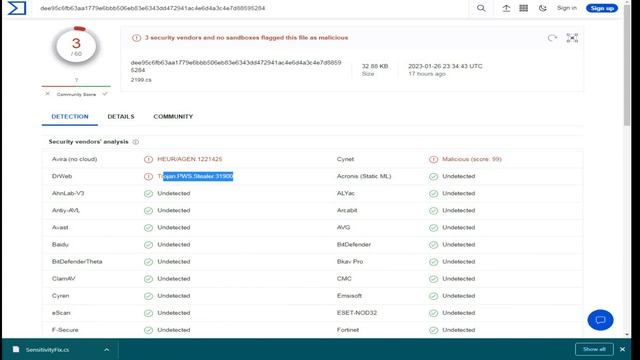Click the search magnifier icon
Viewport: 640px width, 360px height.
(481, 8)
